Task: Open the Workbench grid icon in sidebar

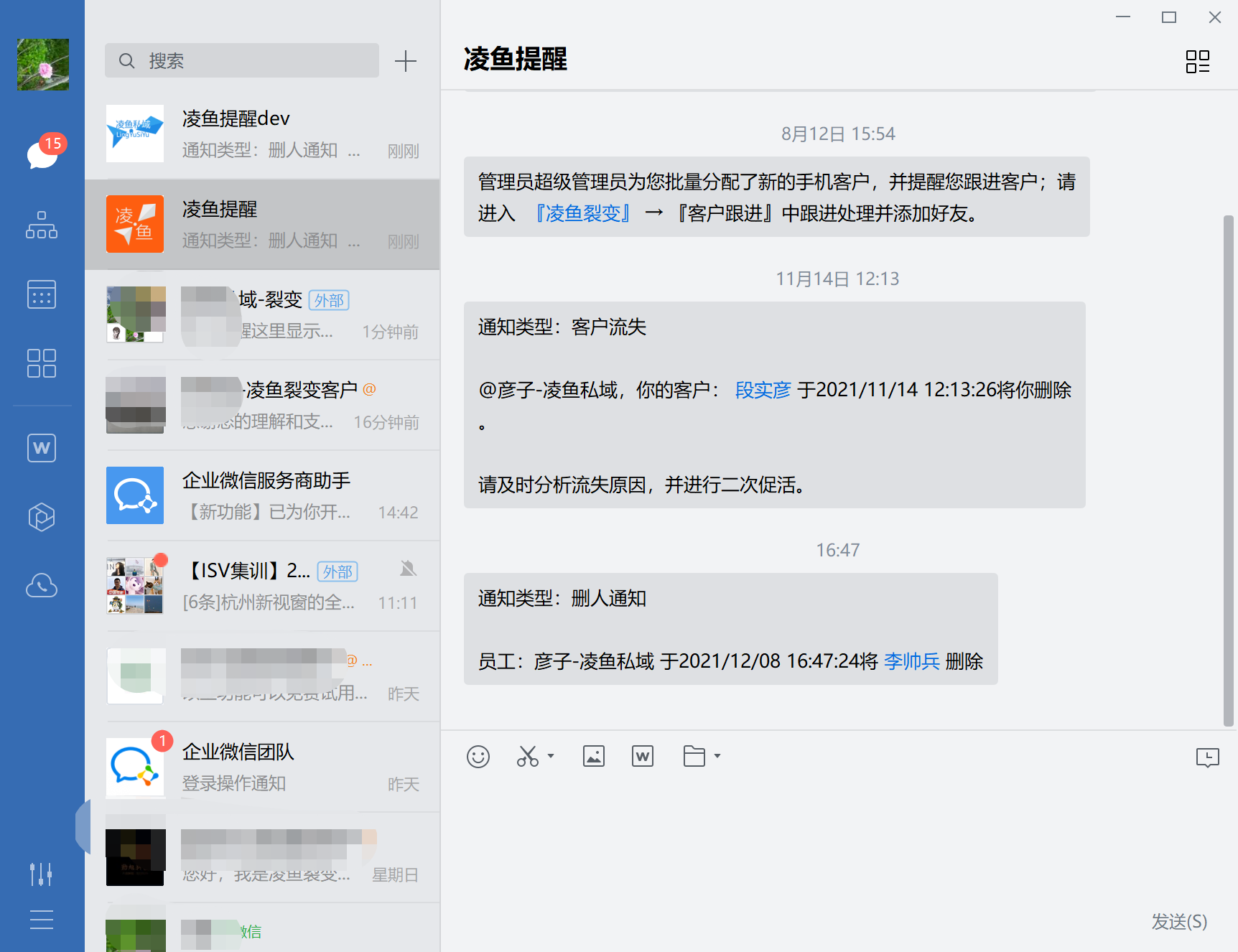Action: pyautogui.click(x=42, y=363)
